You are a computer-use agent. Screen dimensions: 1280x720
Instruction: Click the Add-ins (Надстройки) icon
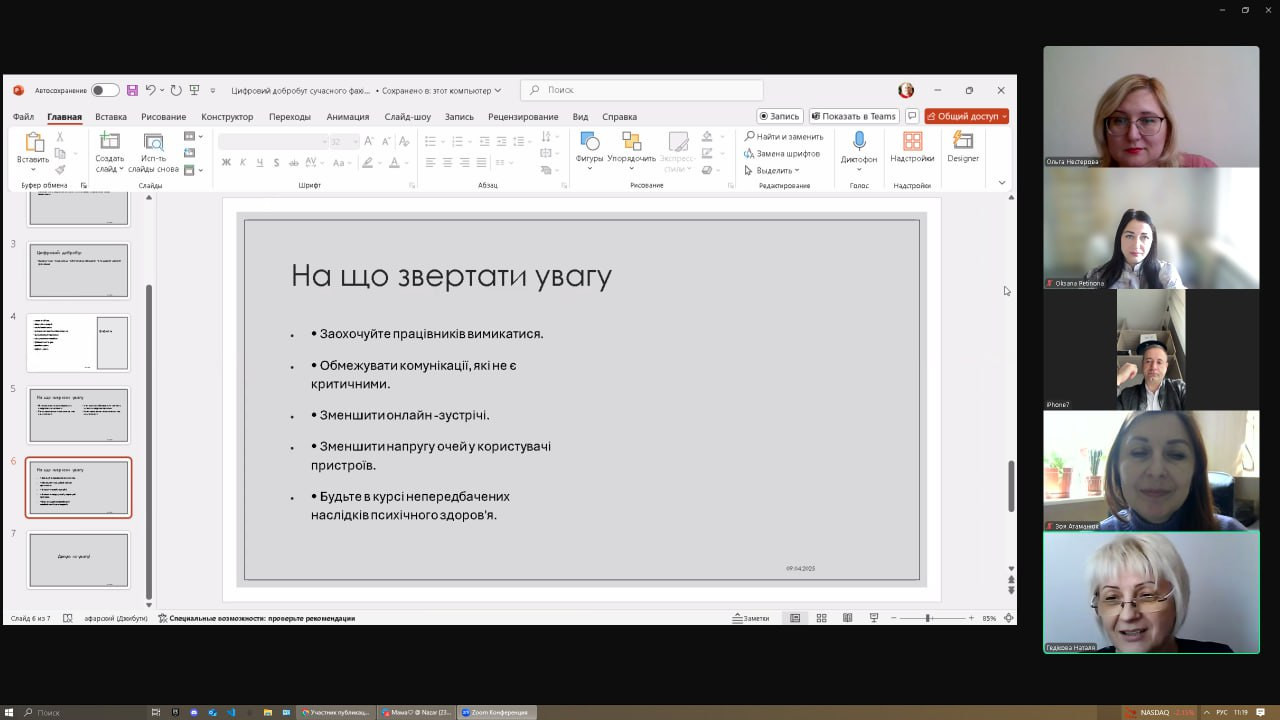pos(912,147)
